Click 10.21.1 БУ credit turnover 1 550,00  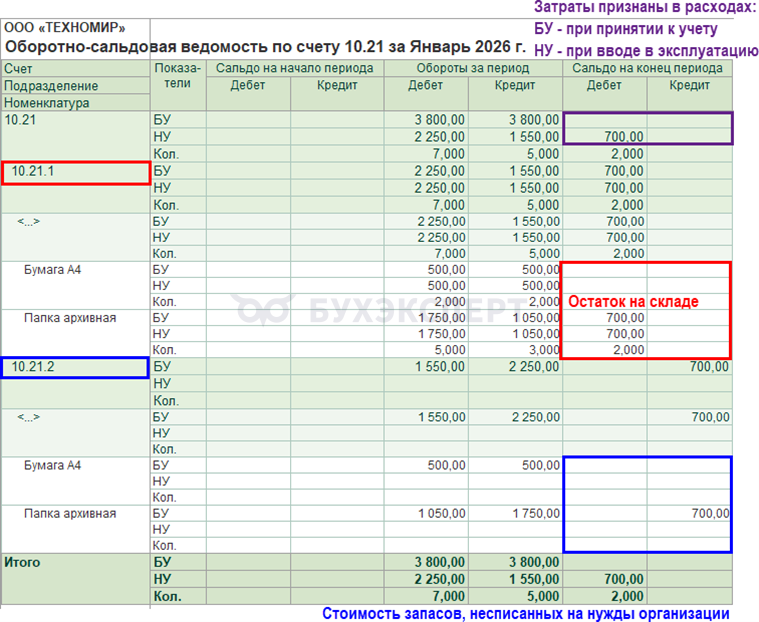tap(534, 171)
